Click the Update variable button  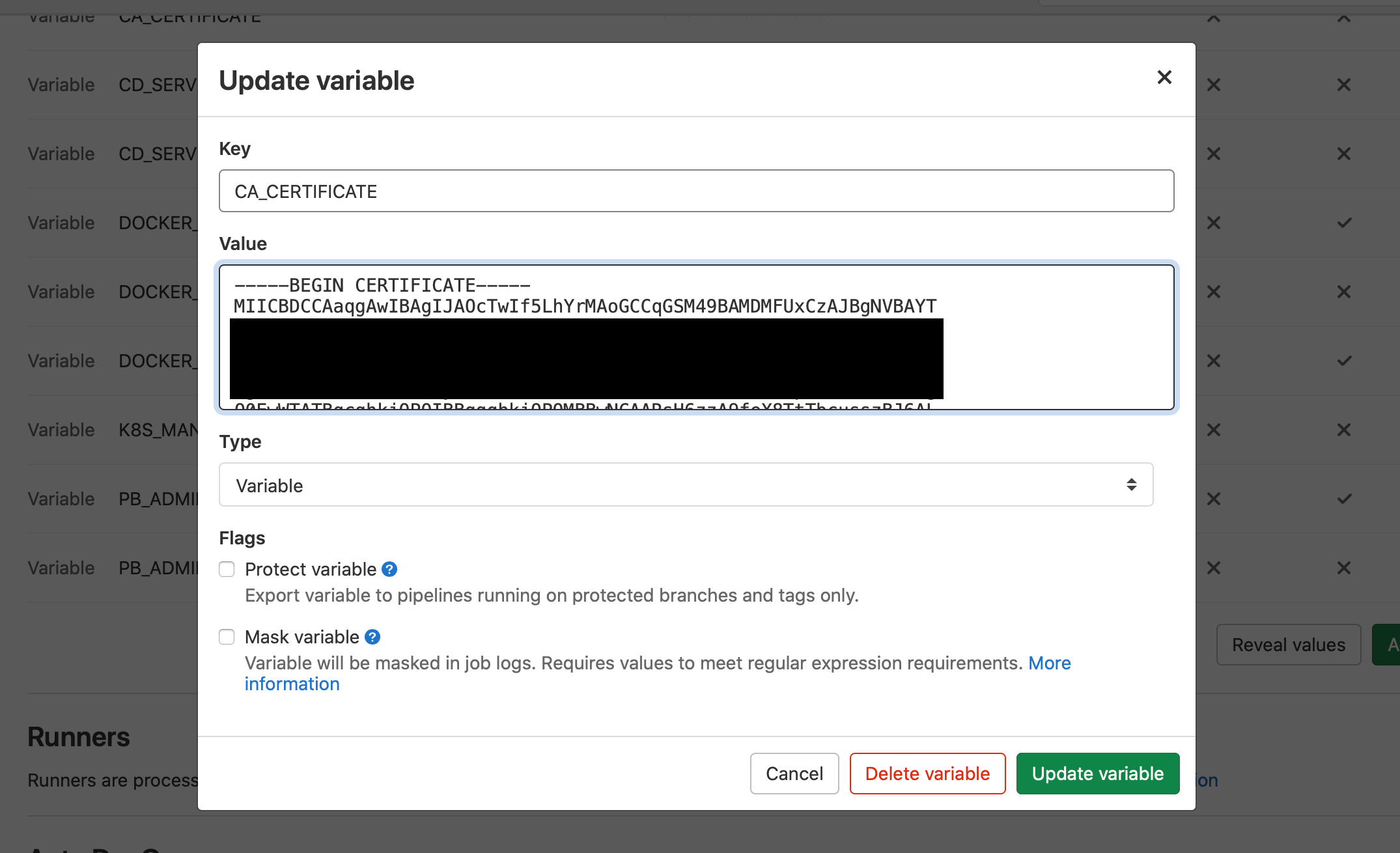1097,773
